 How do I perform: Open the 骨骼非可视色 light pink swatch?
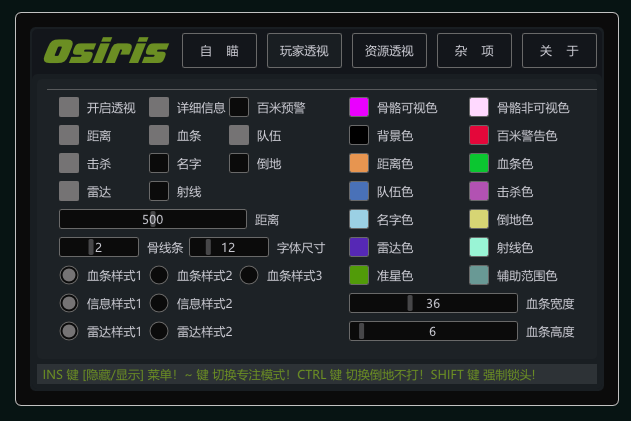pyautogui.click(x=479, y=107)
